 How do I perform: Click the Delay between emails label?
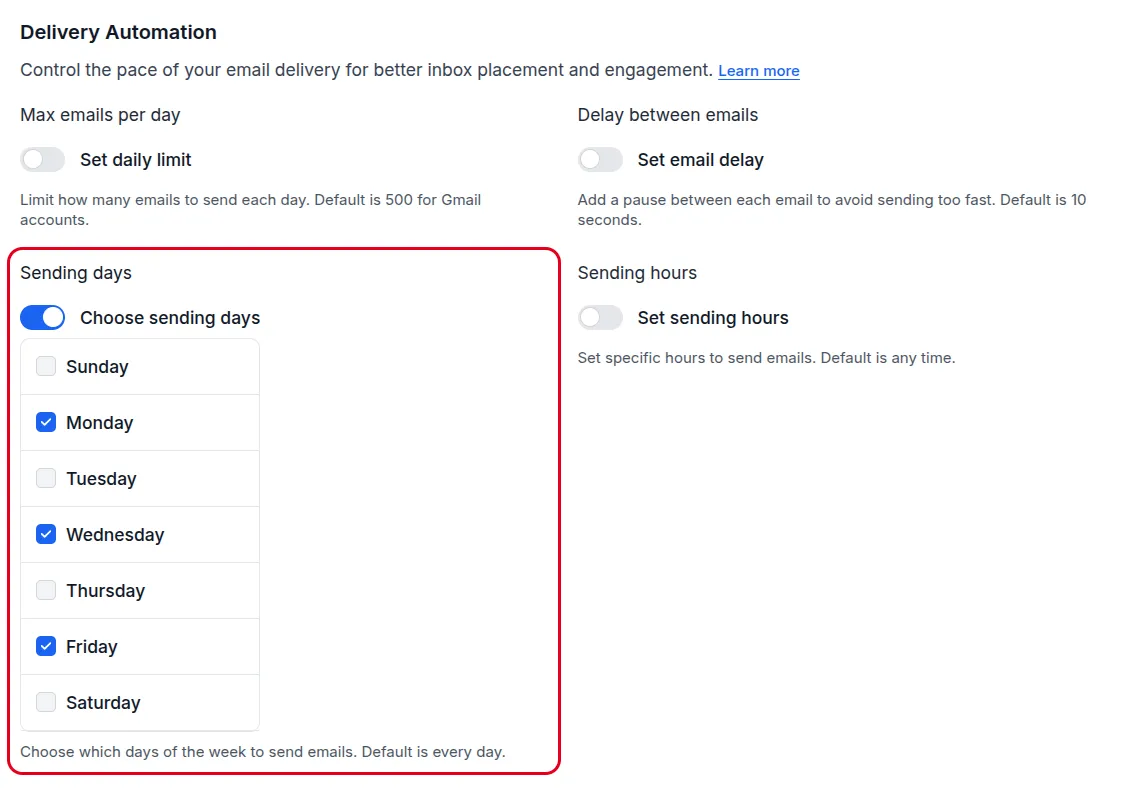tap(667, 115)
